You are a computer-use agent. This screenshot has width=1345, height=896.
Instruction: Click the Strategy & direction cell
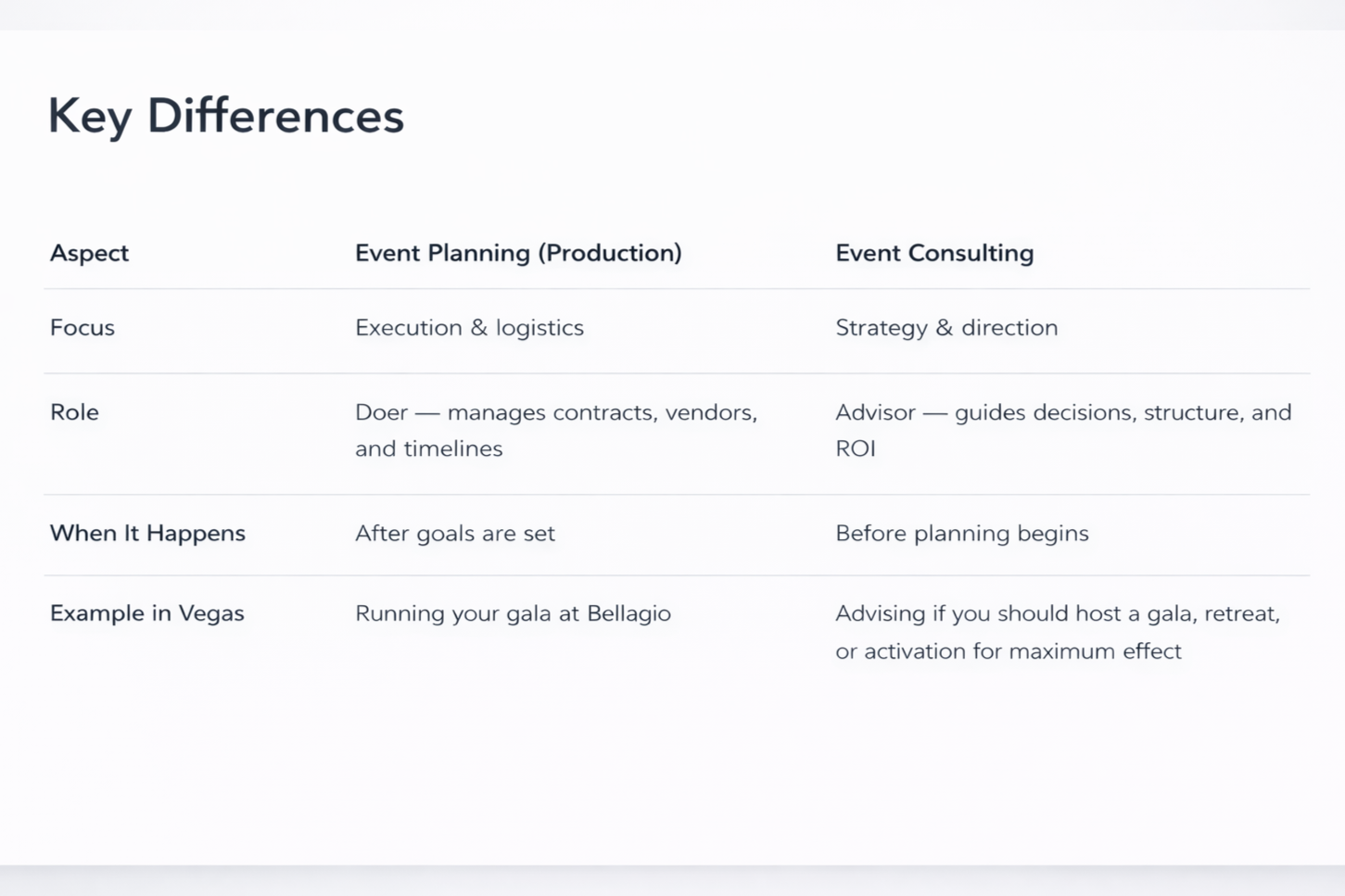pyautogui.click(x=946, y=328)
